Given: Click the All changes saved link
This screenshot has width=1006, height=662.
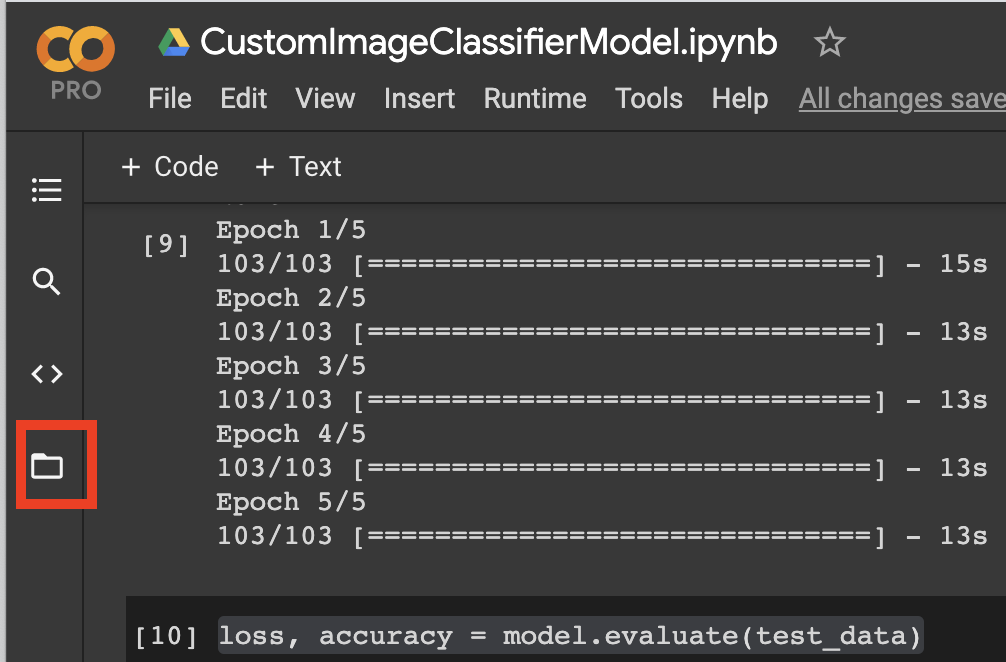Looking at the screenshot, I should (x=902, y=99).
